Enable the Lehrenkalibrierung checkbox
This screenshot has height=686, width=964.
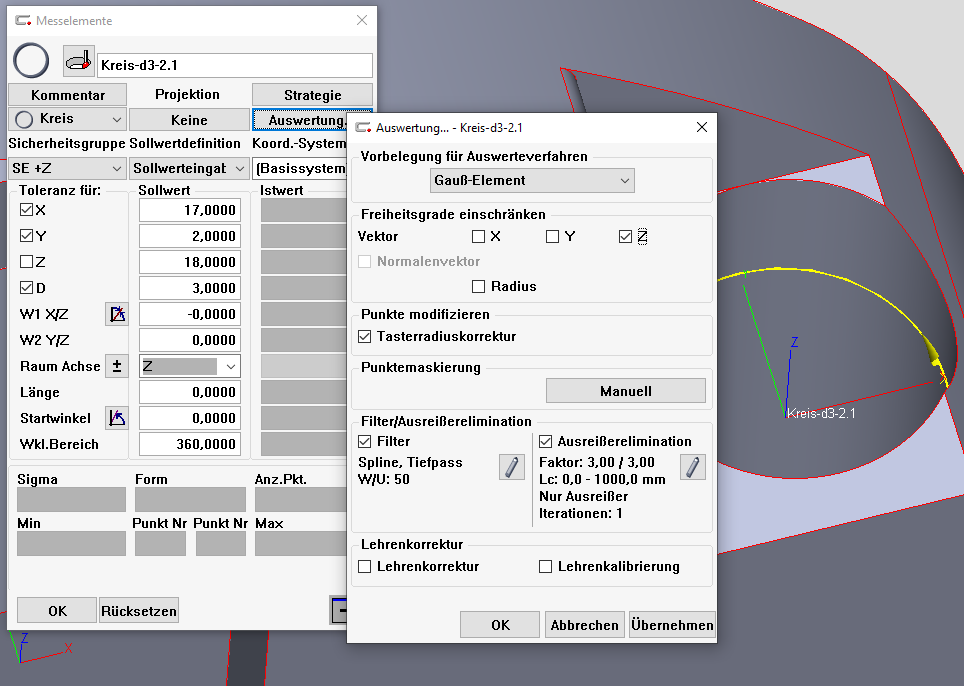pyautogui.click(x=546, y=567)
